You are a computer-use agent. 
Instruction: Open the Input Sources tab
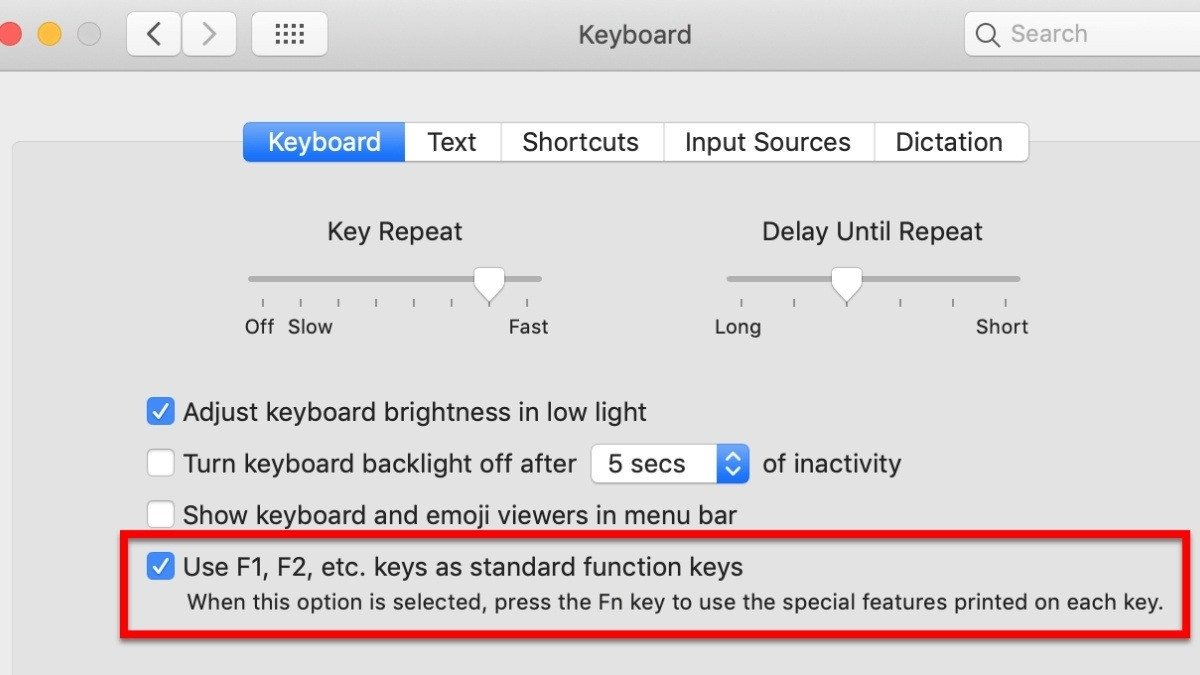768,142
